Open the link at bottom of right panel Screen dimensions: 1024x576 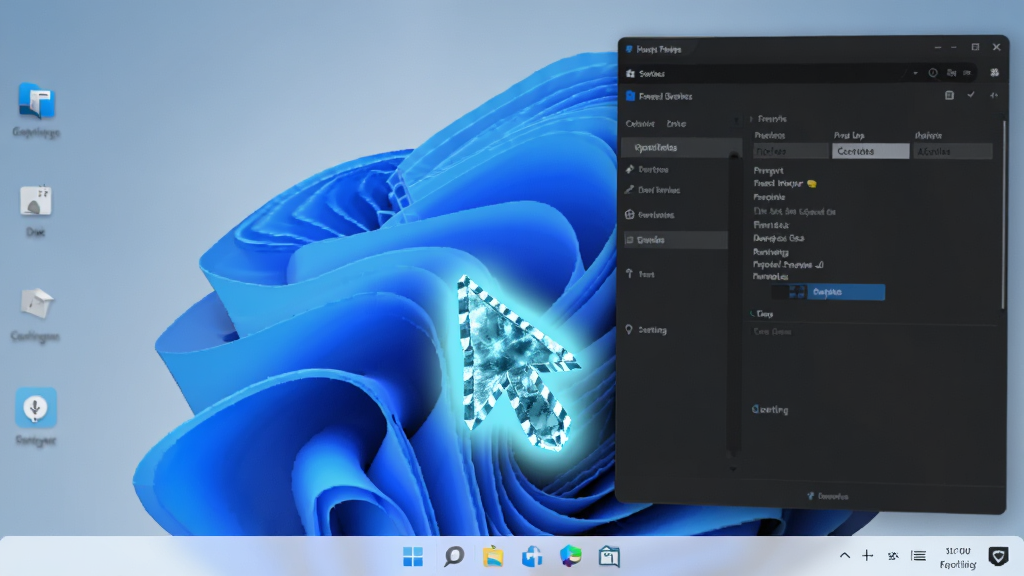click(x=770, y=410)
